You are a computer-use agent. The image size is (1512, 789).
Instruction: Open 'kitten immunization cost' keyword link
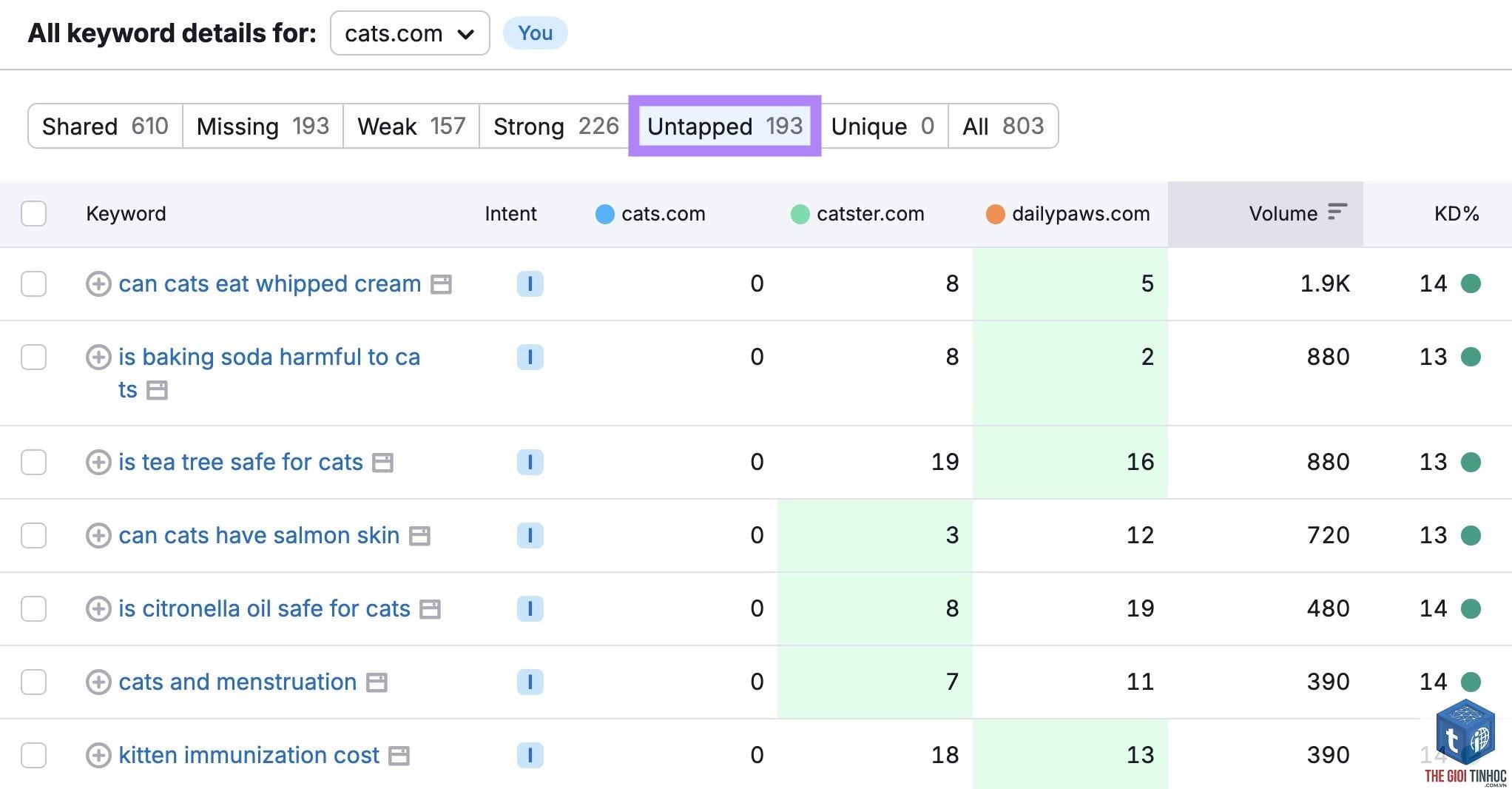tap(249, 755)
